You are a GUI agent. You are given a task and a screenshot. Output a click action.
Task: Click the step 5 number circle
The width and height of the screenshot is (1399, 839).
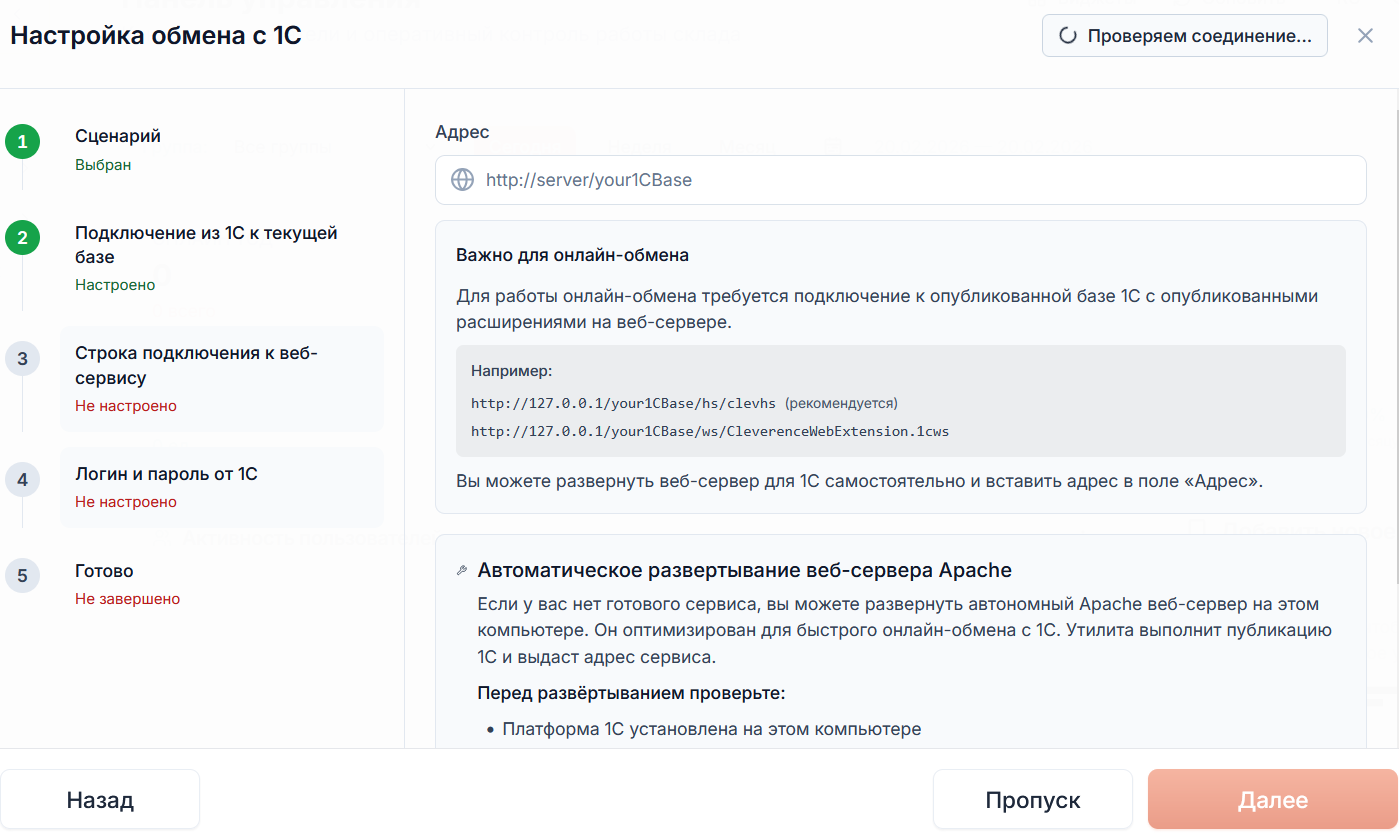(x=22, y=576)
